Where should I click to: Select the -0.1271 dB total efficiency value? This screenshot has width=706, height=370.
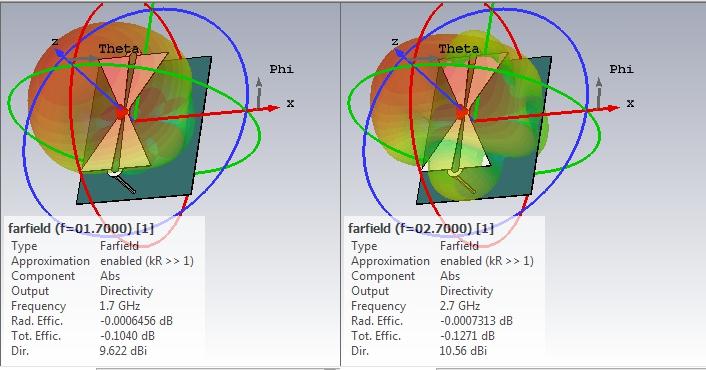467,336
